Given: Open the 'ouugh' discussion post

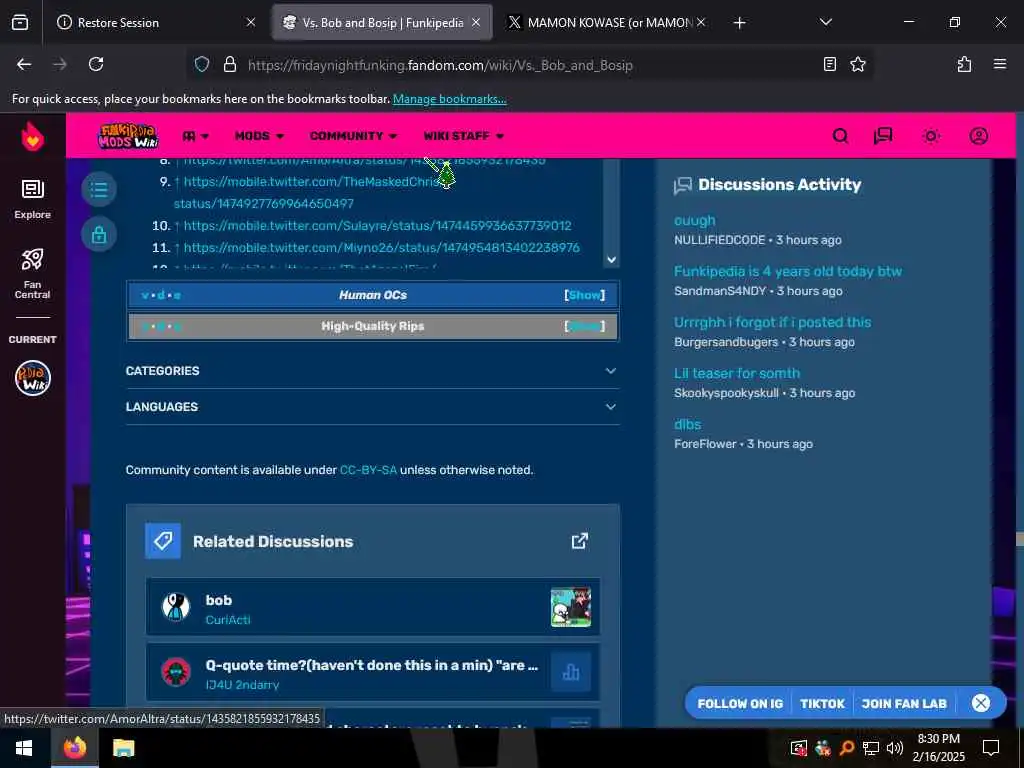Looking at the screenshot, I should click(x=694, y=221).
